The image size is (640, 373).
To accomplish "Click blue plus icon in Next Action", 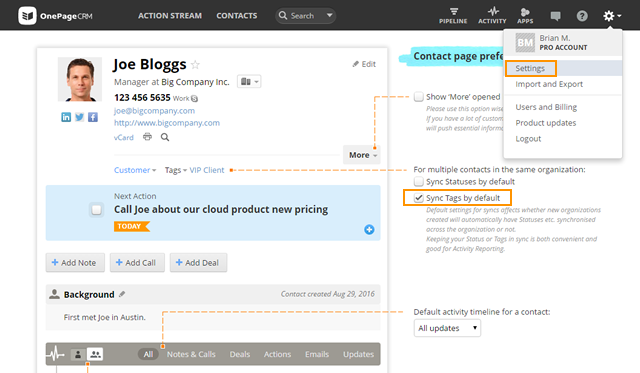I will point(369,229).
